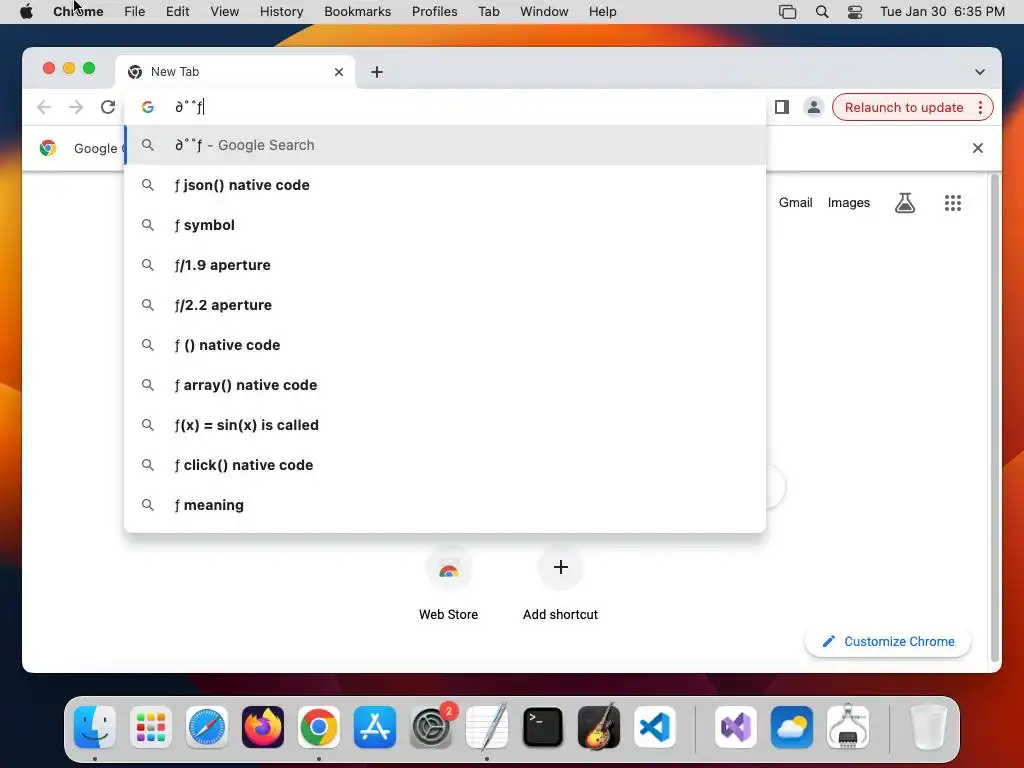Select the '∂˚˚ƒ - Google Search' suggestion
Screen dimensions: 1024x768
point(445,145)
